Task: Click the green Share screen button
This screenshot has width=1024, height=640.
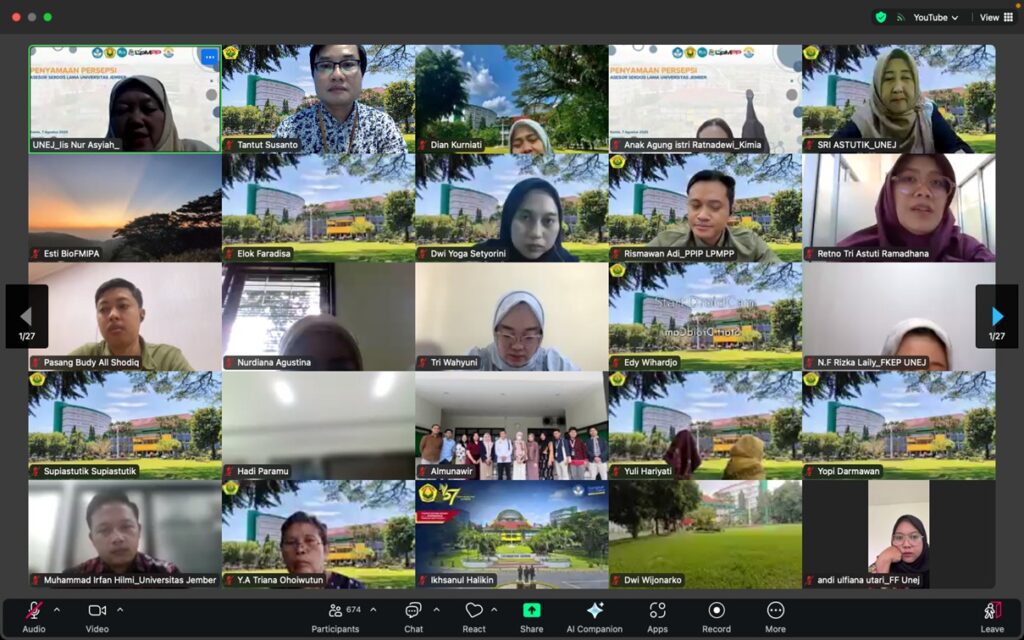Action: coord(532,611)
